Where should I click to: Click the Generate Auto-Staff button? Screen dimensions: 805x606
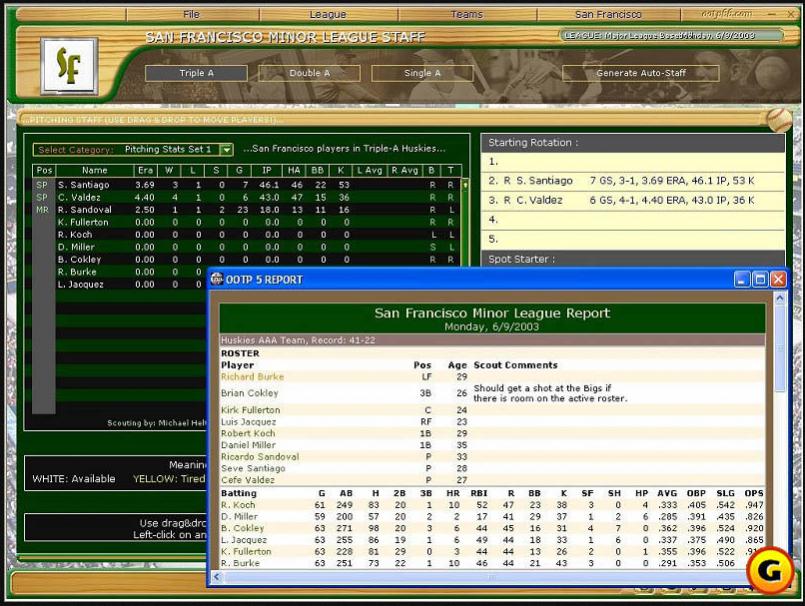641,73
